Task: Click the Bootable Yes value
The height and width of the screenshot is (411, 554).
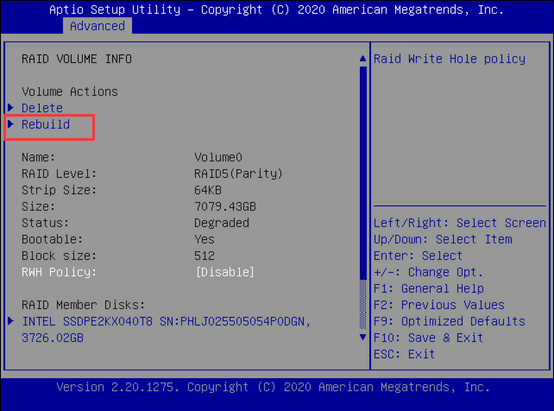Action: pos(205,239)
